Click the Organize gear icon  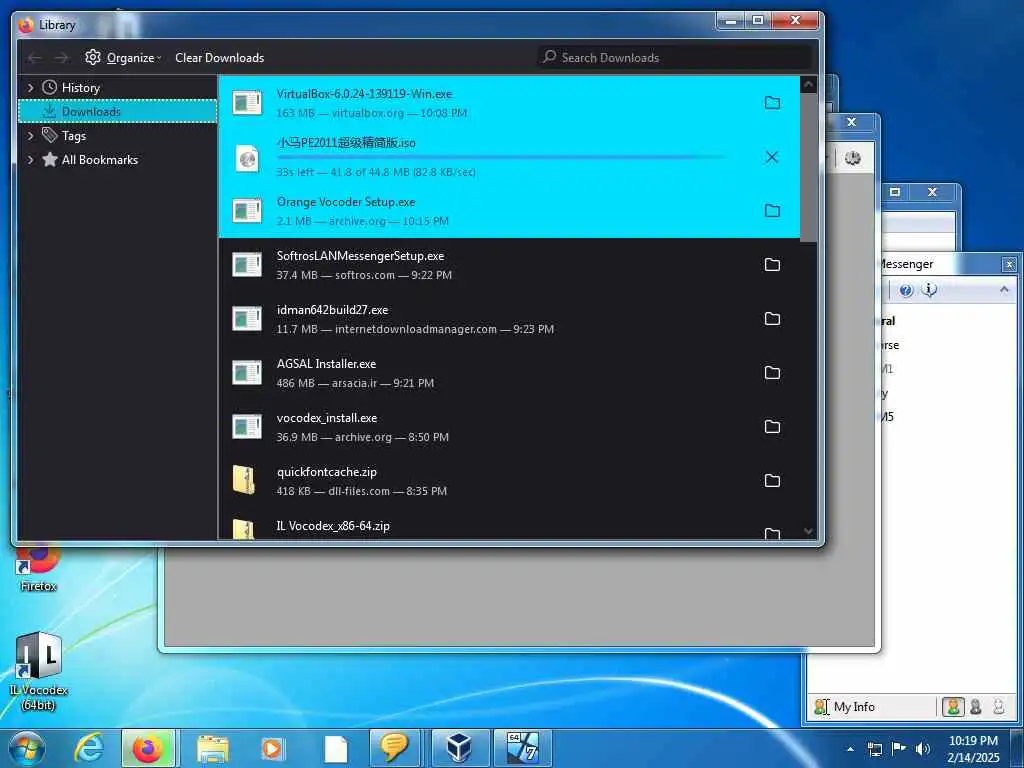click(x=93, y=57)
